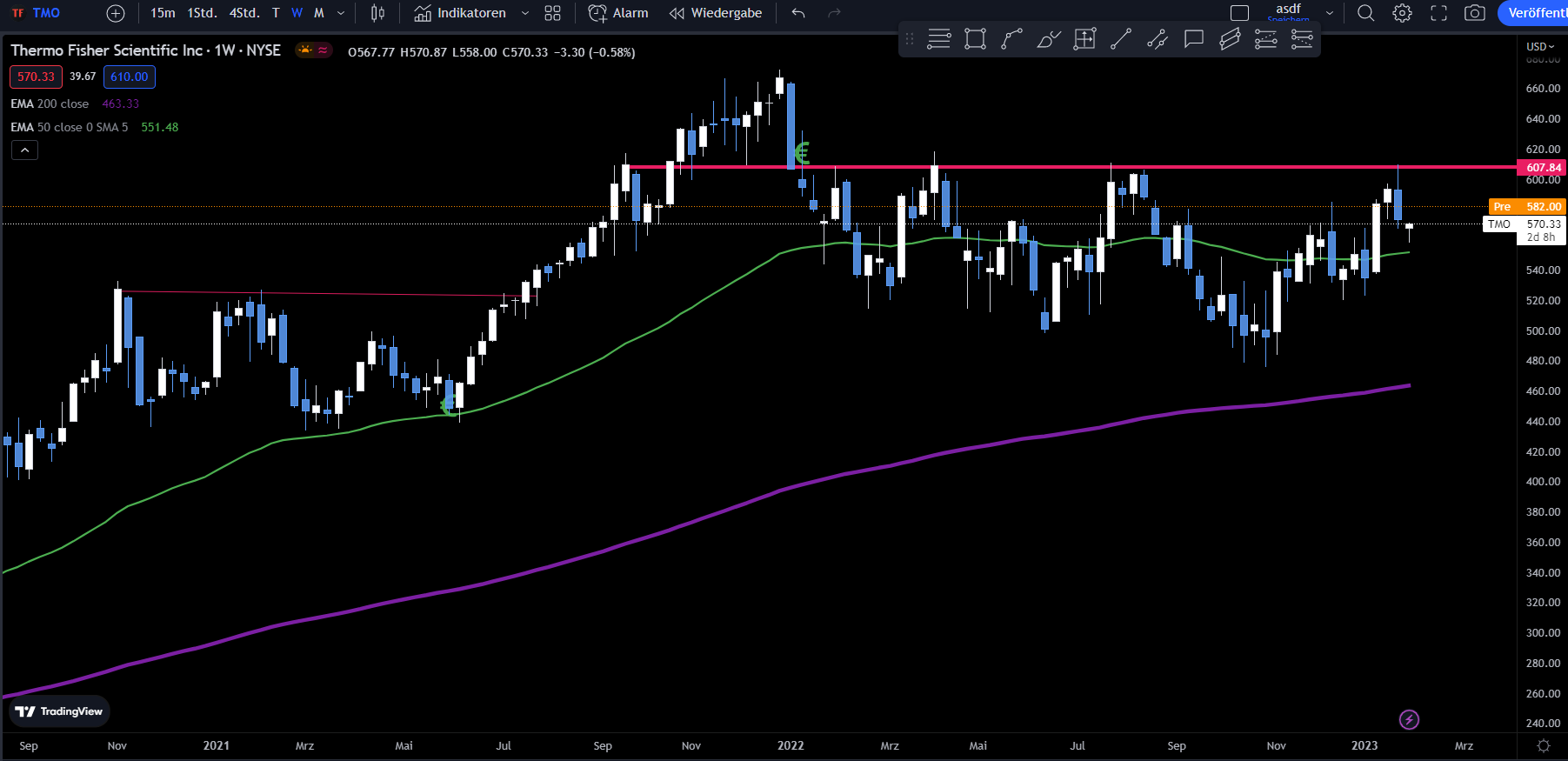
Task: Select the trend-based Fib extension tool
Action: [1302, 39]
